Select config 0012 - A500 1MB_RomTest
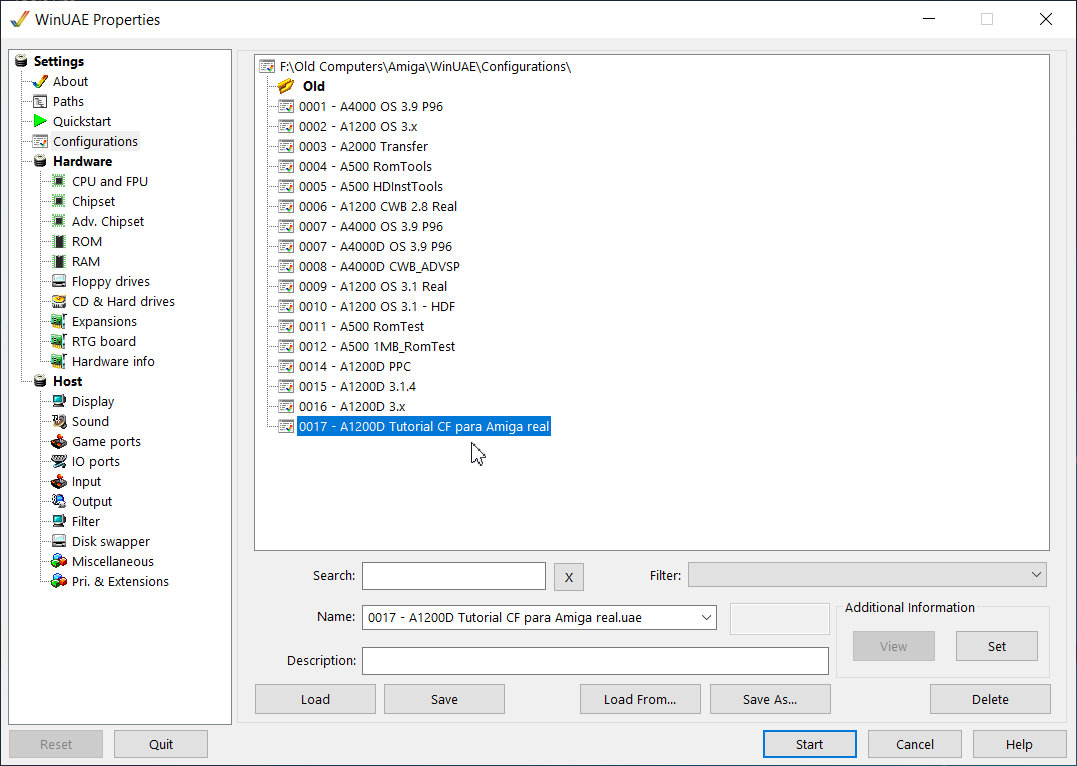Viewport: 1077px width, 766px height. coord(377,346)
